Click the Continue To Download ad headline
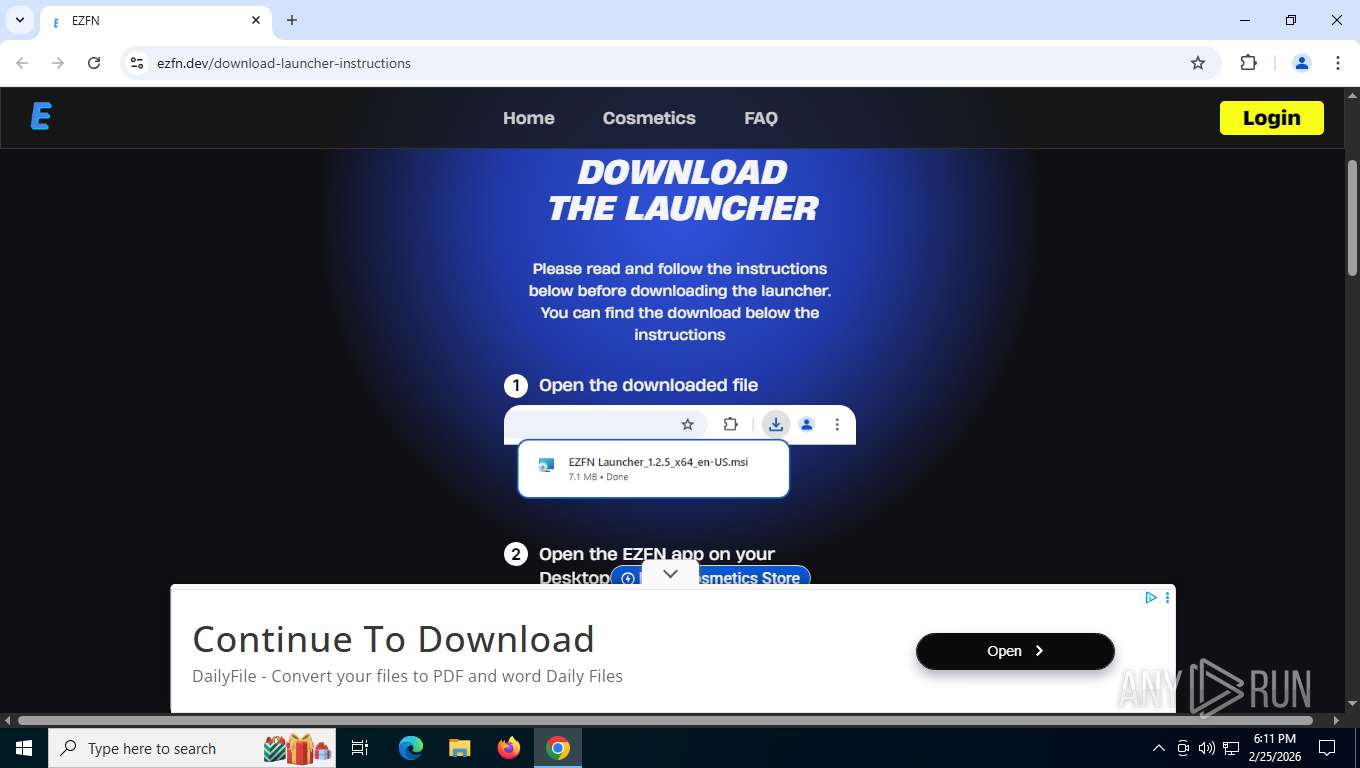Image resolution: width=1360 pixels, height=768 pixels. click(x=393, y=639)
